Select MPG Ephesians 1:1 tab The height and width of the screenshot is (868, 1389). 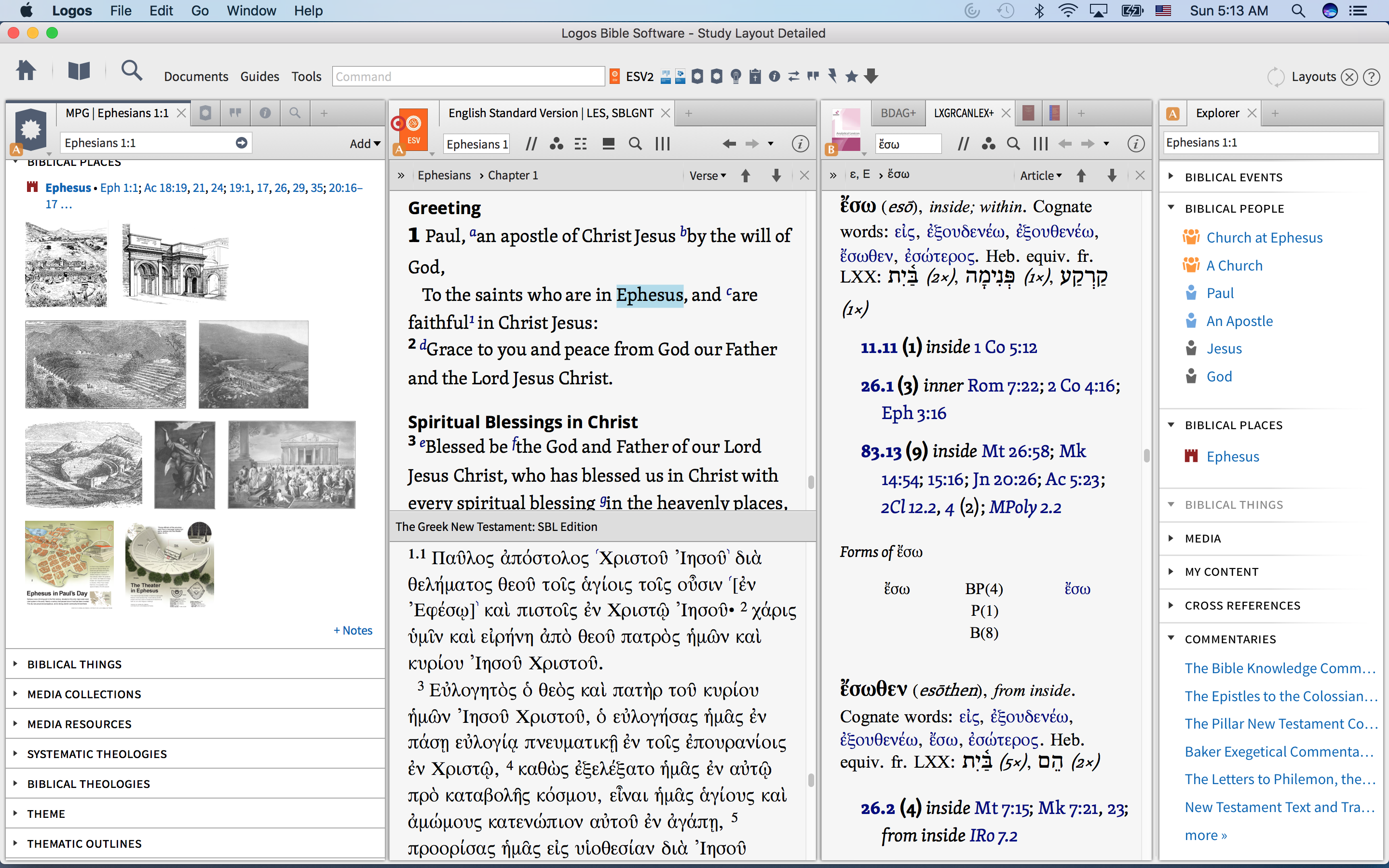click(117, 113)
